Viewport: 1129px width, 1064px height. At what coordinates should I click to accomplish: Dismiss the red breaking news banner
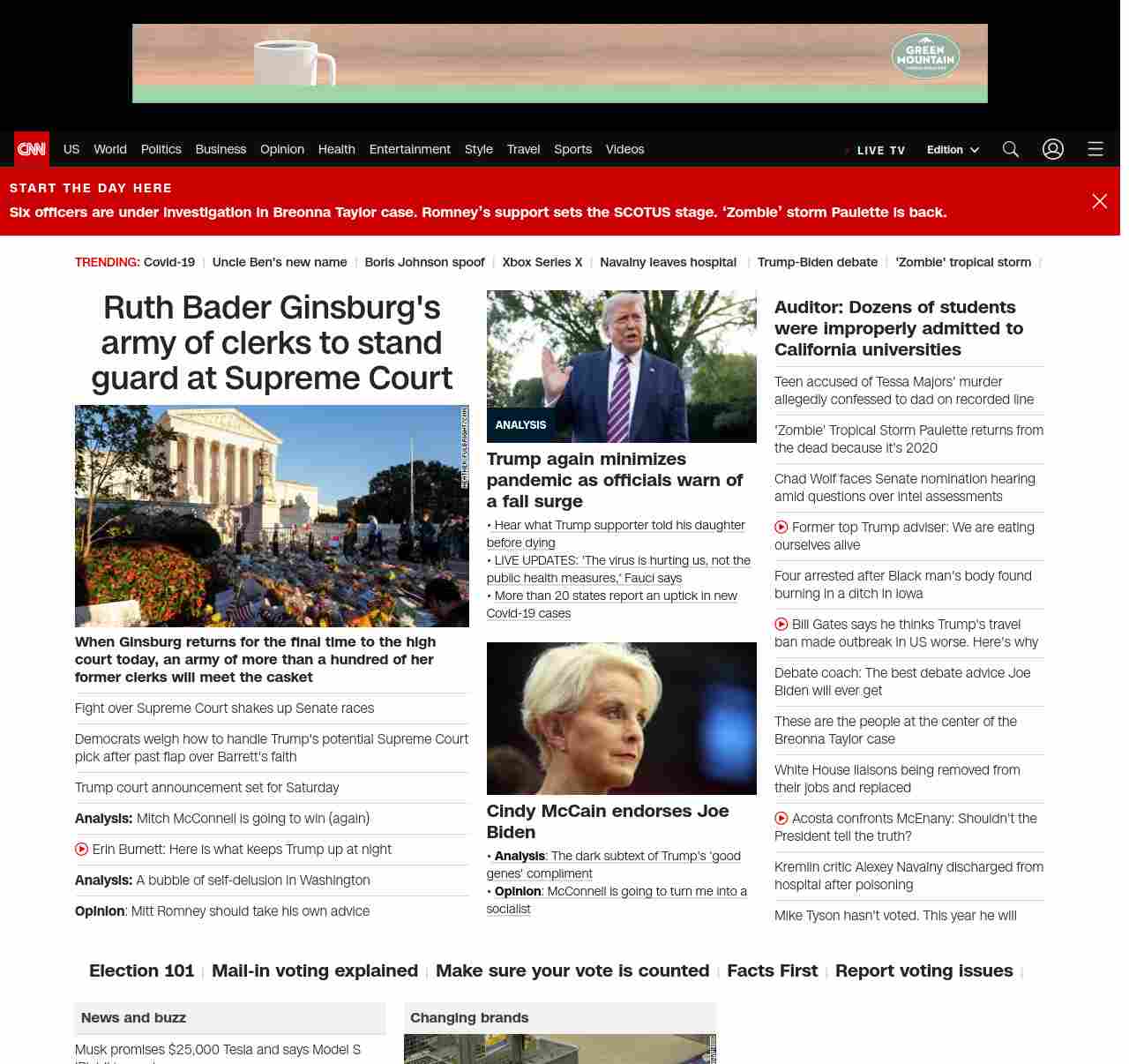[x=1099, y=201]
